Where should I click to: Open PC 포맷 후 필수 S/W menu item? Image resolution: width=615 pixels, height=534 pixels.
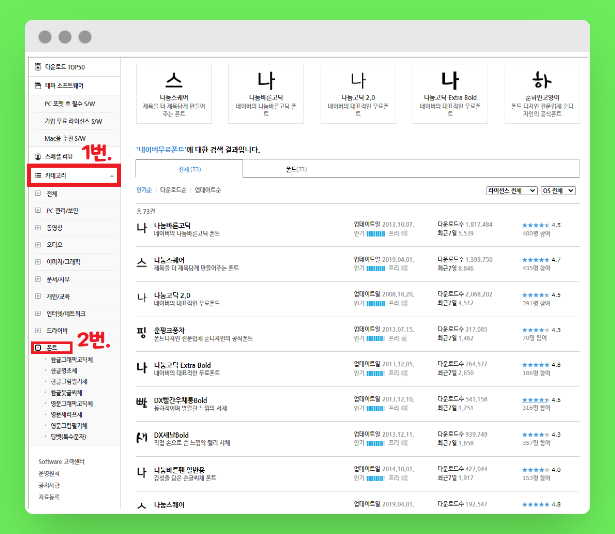coord(70,104)
